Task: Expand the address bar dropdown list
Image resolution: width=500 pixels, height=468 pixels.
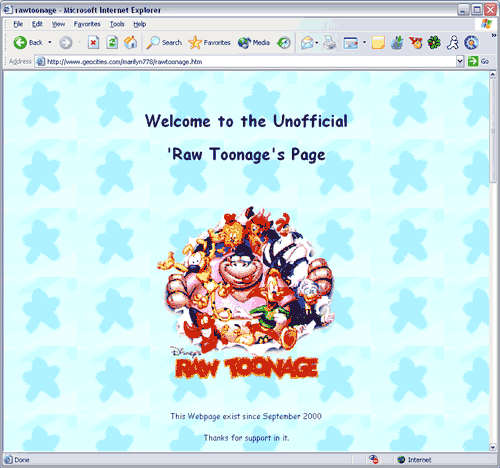Action: 460,61
